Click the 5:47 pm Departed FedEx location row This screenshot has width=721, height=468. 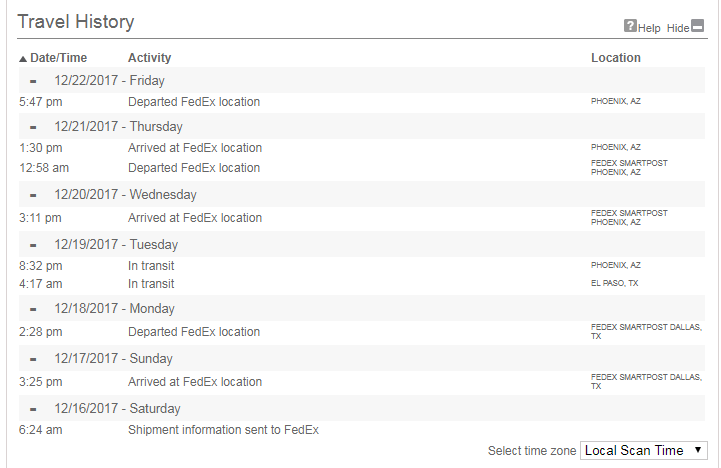coord(194,102)
